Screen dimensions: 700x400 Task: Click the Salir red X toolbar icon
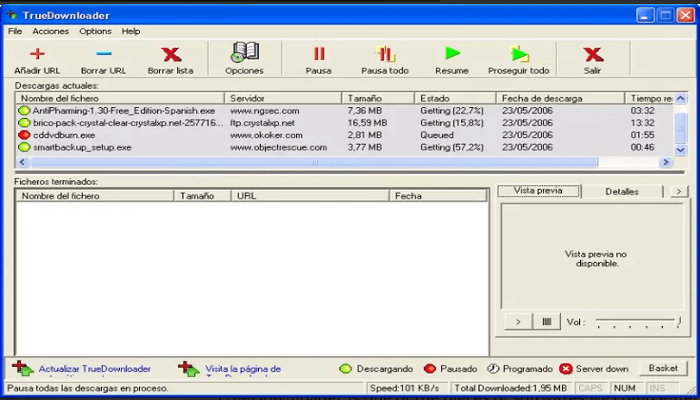coord(593,54)
